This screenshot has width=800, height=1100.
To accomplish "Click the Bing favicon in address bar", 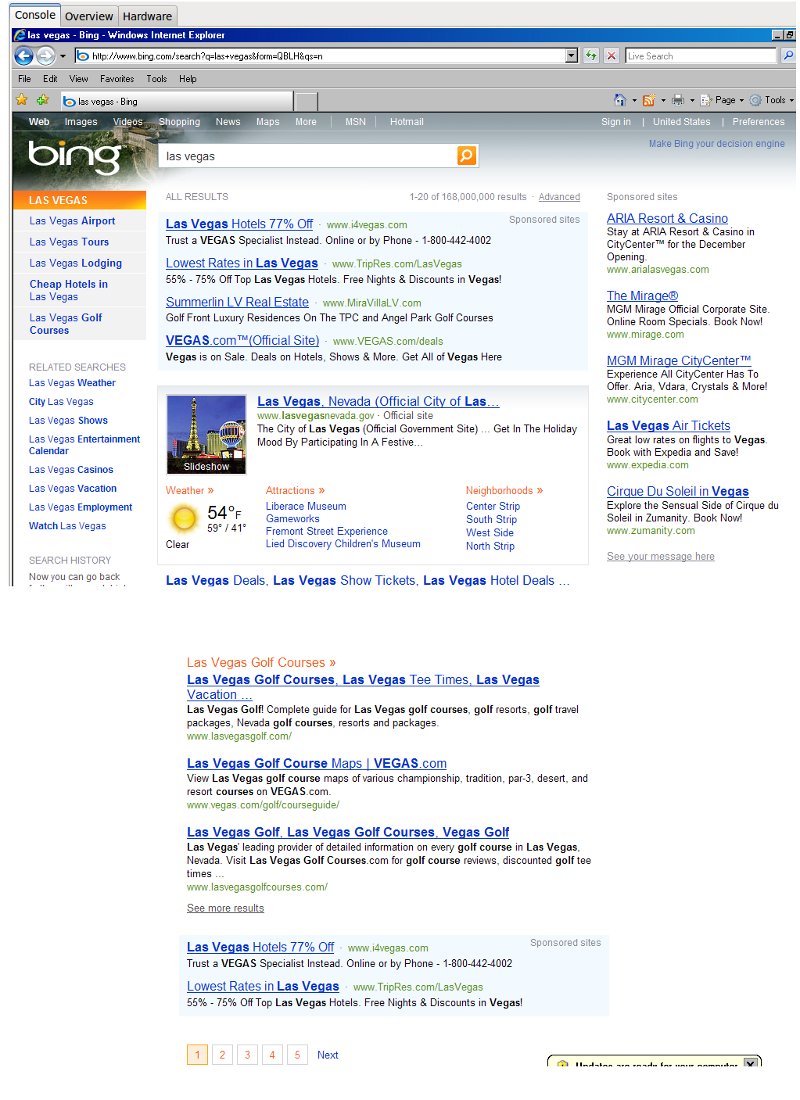I will coord(83,56).
